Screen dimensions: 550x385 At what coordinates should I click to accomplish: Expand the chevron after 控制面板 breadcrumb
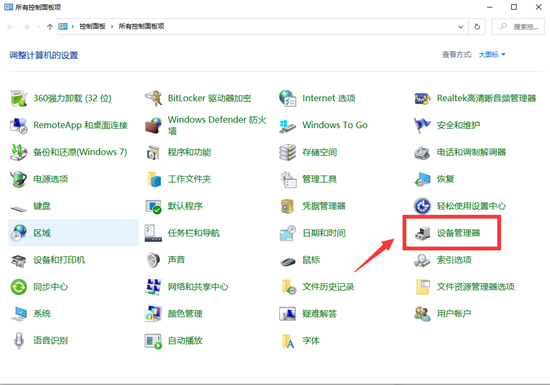point(112,27)
